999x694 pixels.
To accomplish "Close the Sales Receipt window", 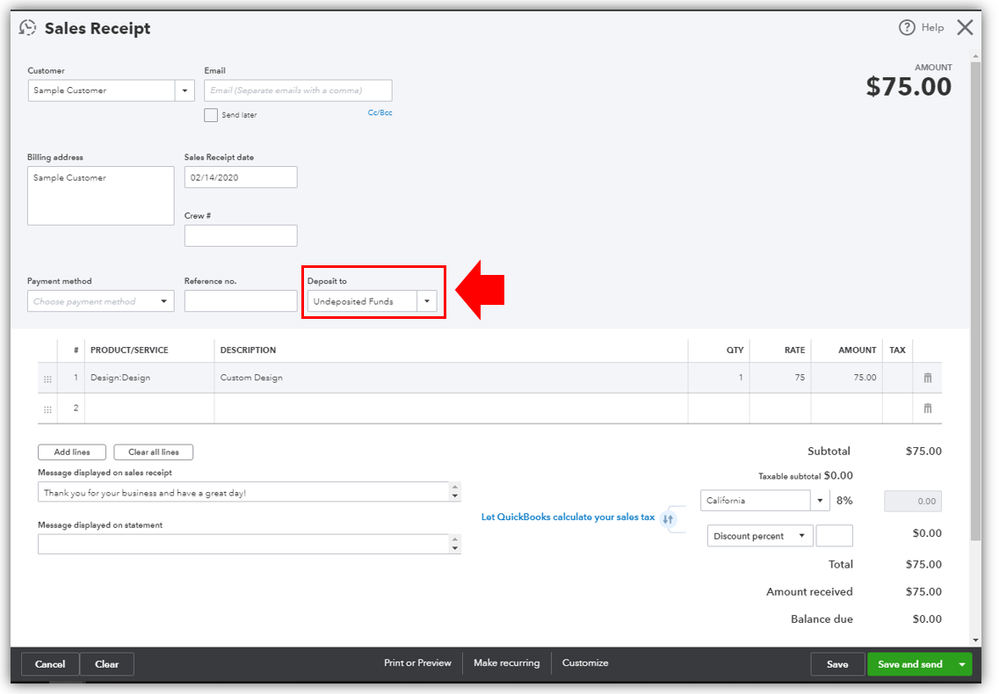I will [965, 27].
